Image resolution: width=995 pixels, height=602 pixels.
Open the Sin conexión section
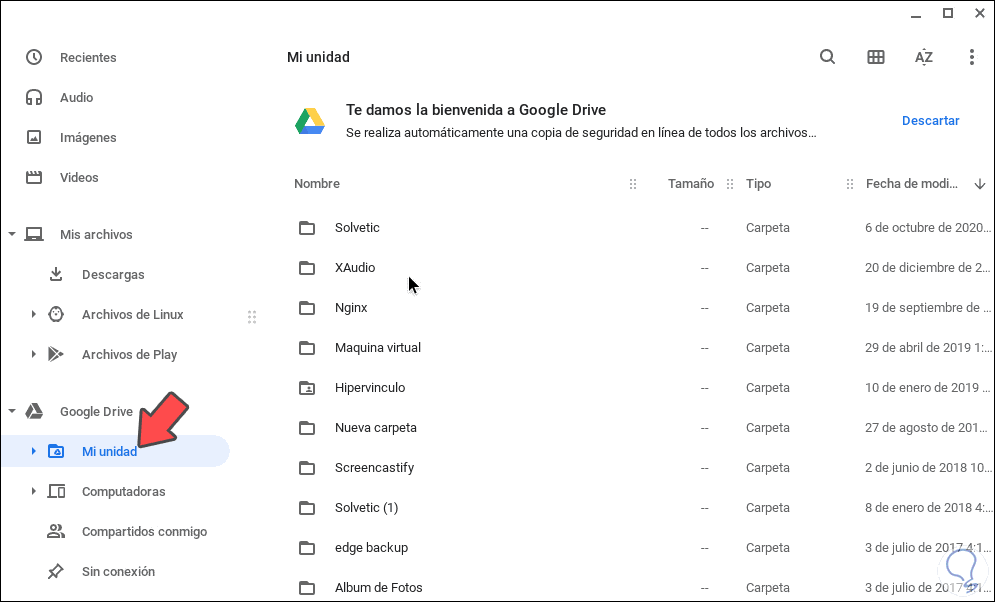(x=118, y=571)
